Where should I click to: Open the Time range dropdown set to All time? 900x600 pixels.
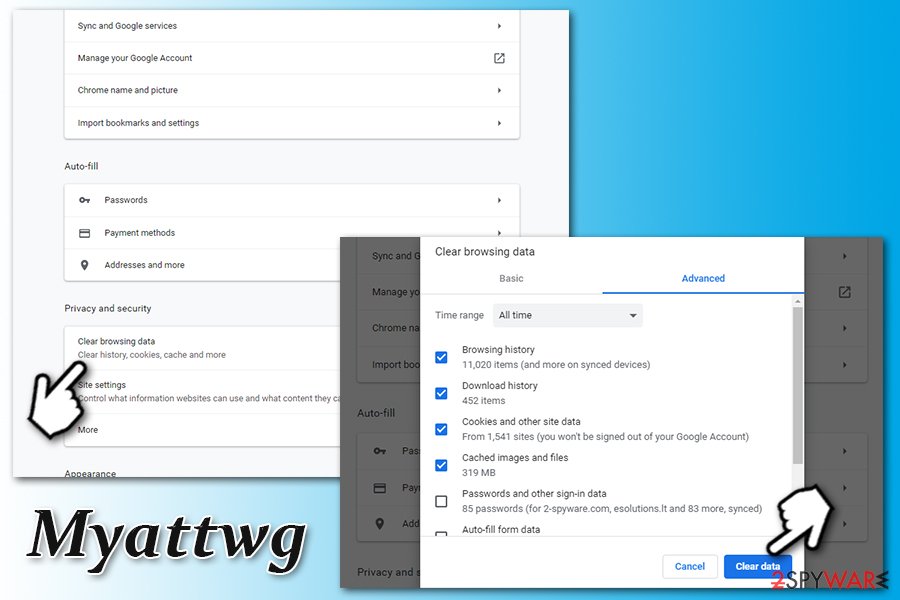[x=568, y=315]
